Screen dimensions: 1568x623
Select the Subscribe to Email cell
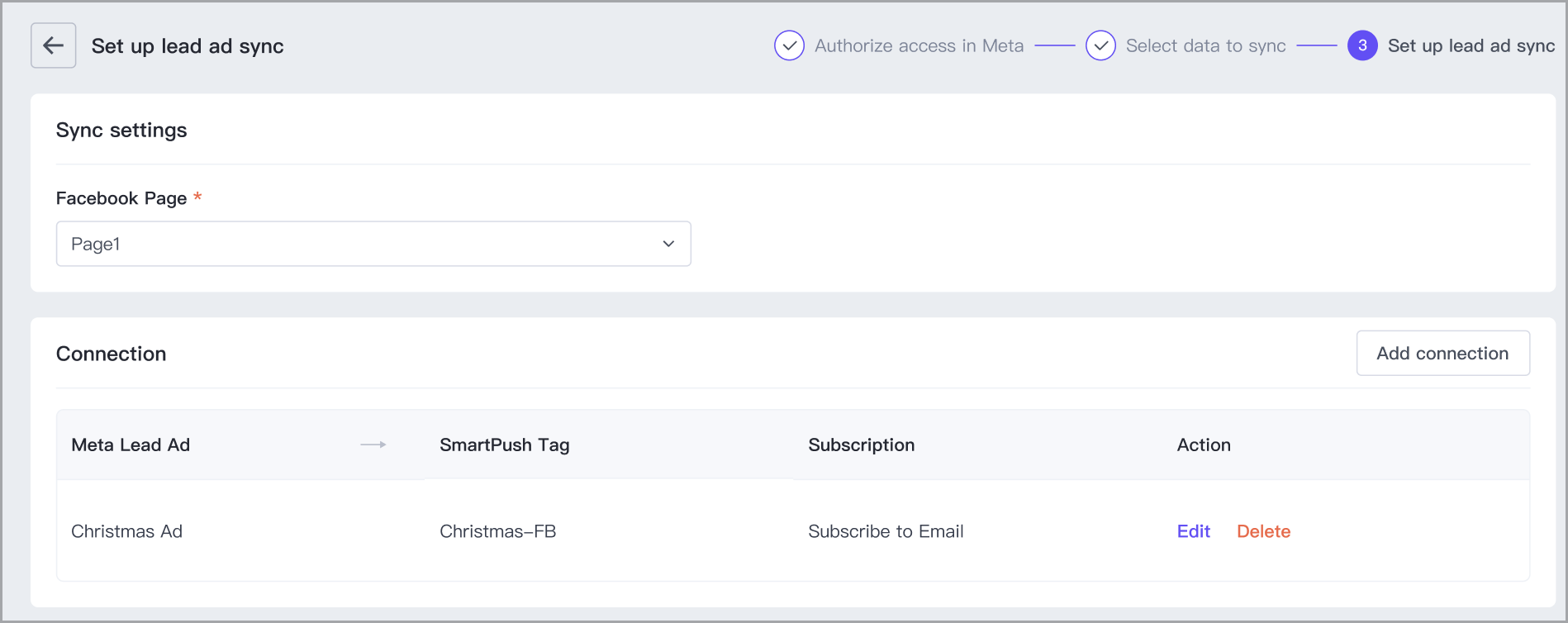(x=886, y=531)
